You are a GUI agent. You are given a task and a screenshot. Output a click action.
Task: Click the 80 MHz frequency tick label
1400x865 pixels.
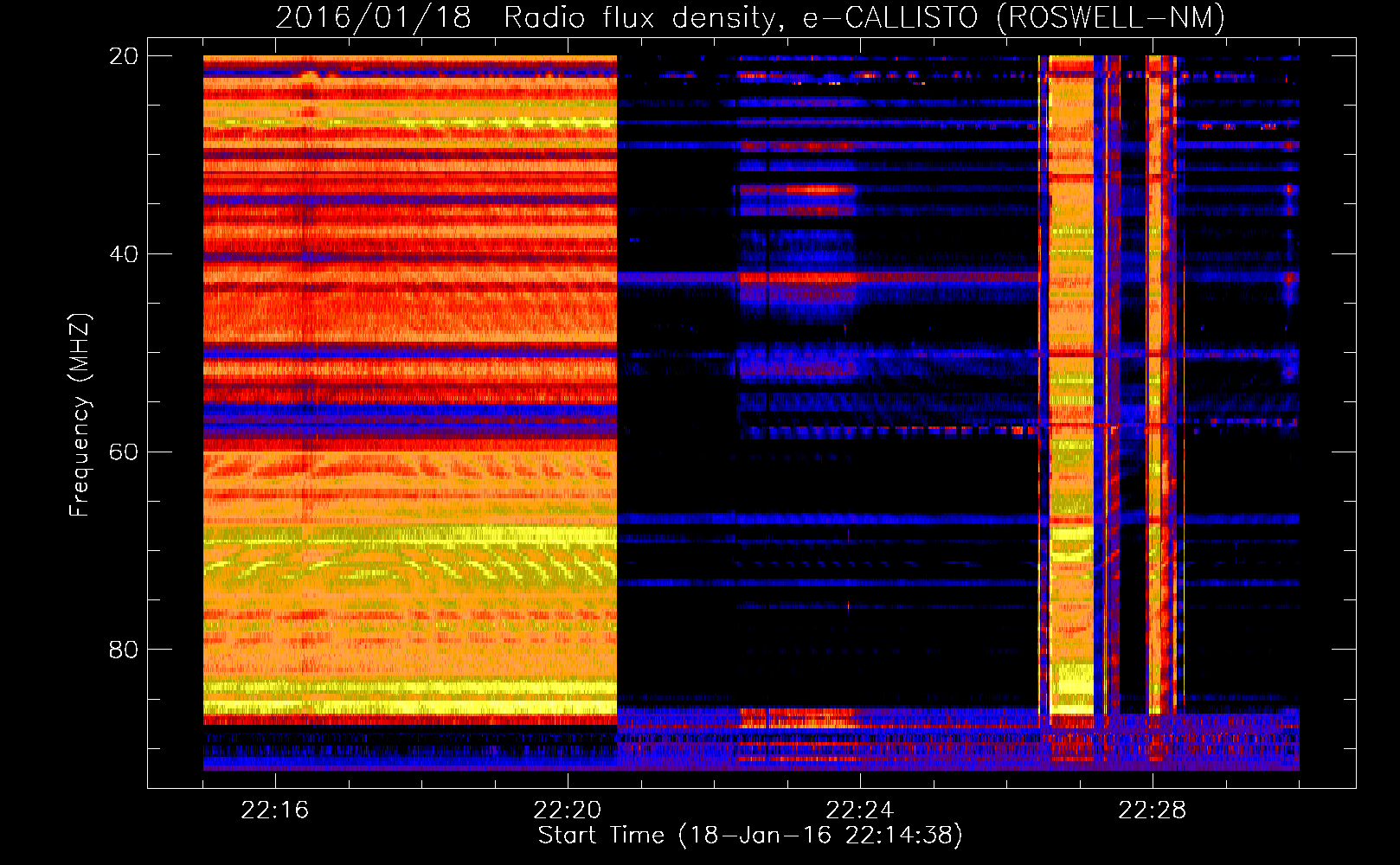tap(124, 650)
